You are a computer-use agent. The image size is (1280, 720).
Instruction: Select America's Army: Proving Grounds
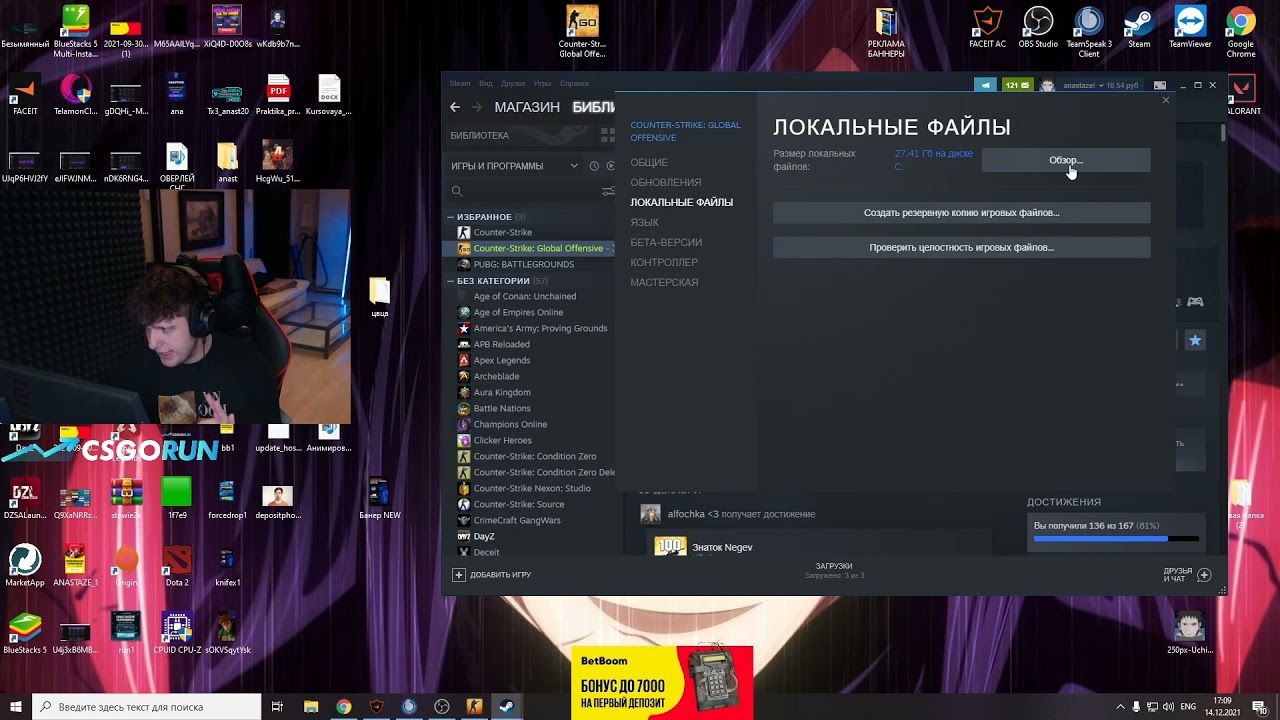530,328
